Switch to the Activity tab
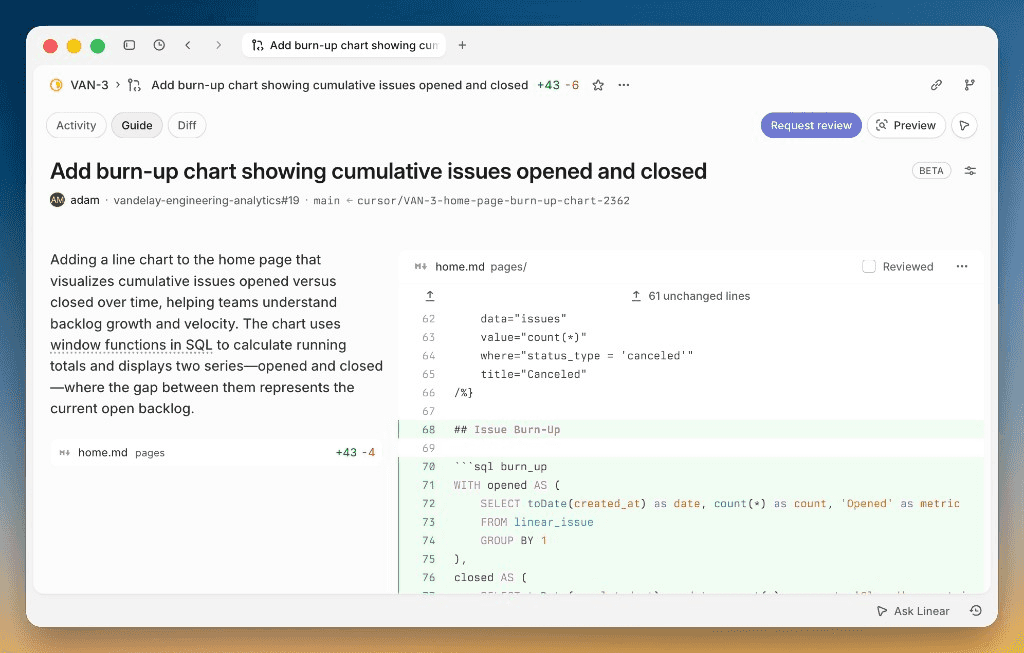This screenshot has width=1024, height=653. coord(76,125)
